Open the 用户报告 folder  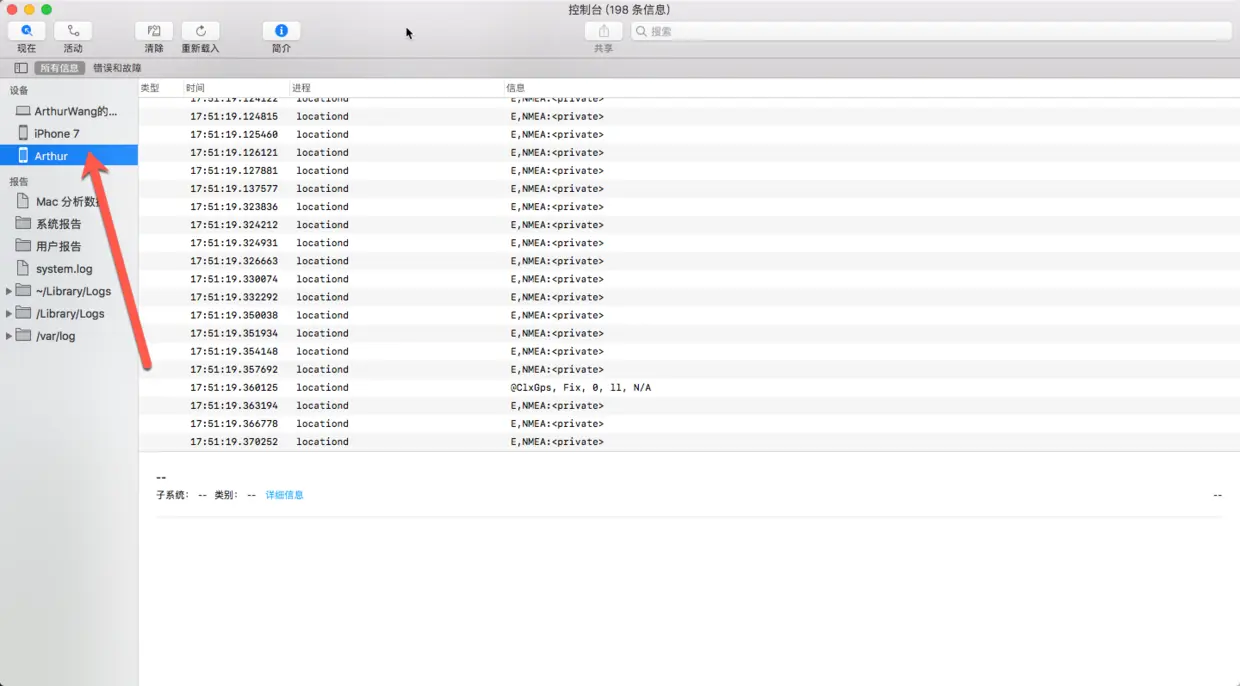(69, 246)
